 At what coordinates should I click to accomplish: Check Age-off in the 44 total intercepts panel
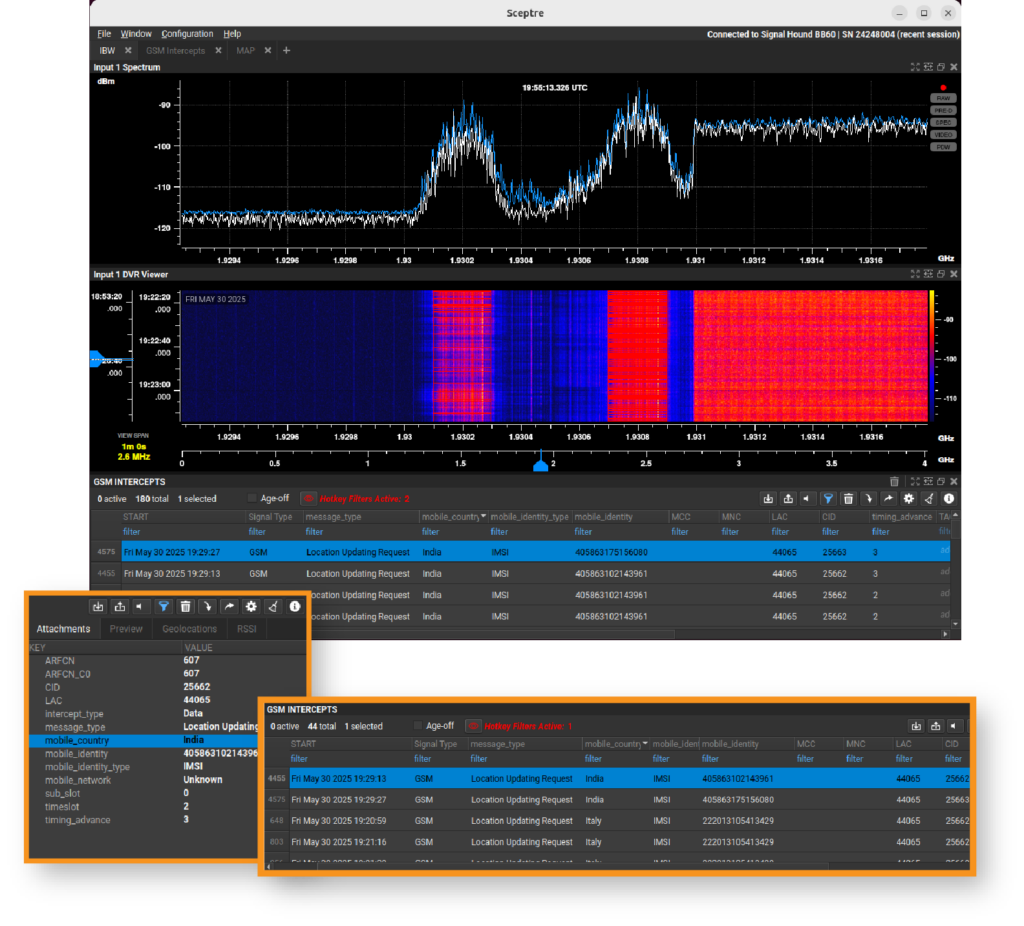[419, 726]
